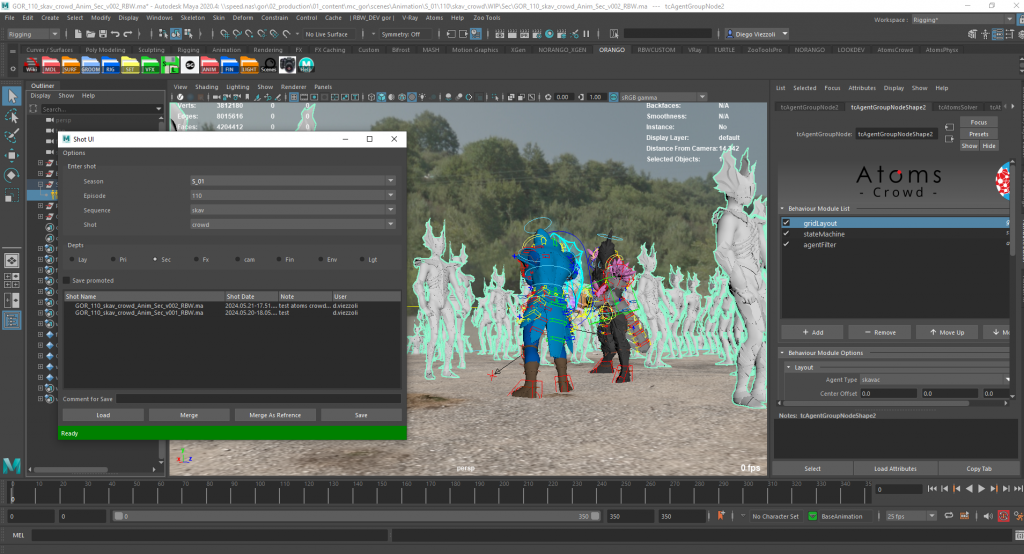Click the range slider start handle
This screenshot has height=554, width=1024.
tap(119, 516)
